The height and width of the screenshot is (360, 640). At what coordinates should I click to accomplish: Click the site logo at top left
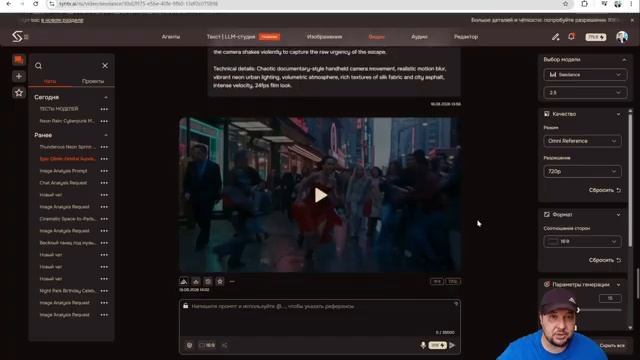pyautogui.click(x=17, y=37)
